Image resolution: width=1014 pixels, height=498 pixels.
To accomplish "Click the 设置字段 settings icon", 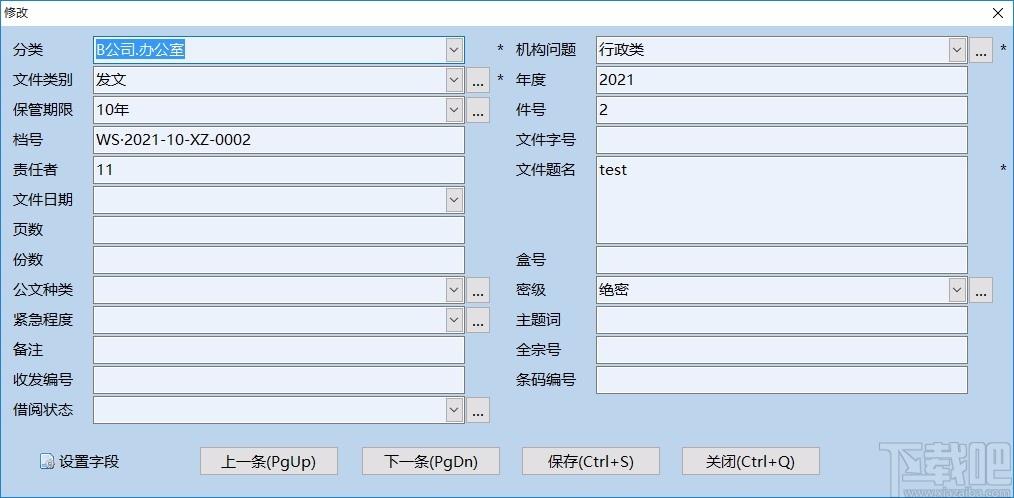I will [47, 462].
